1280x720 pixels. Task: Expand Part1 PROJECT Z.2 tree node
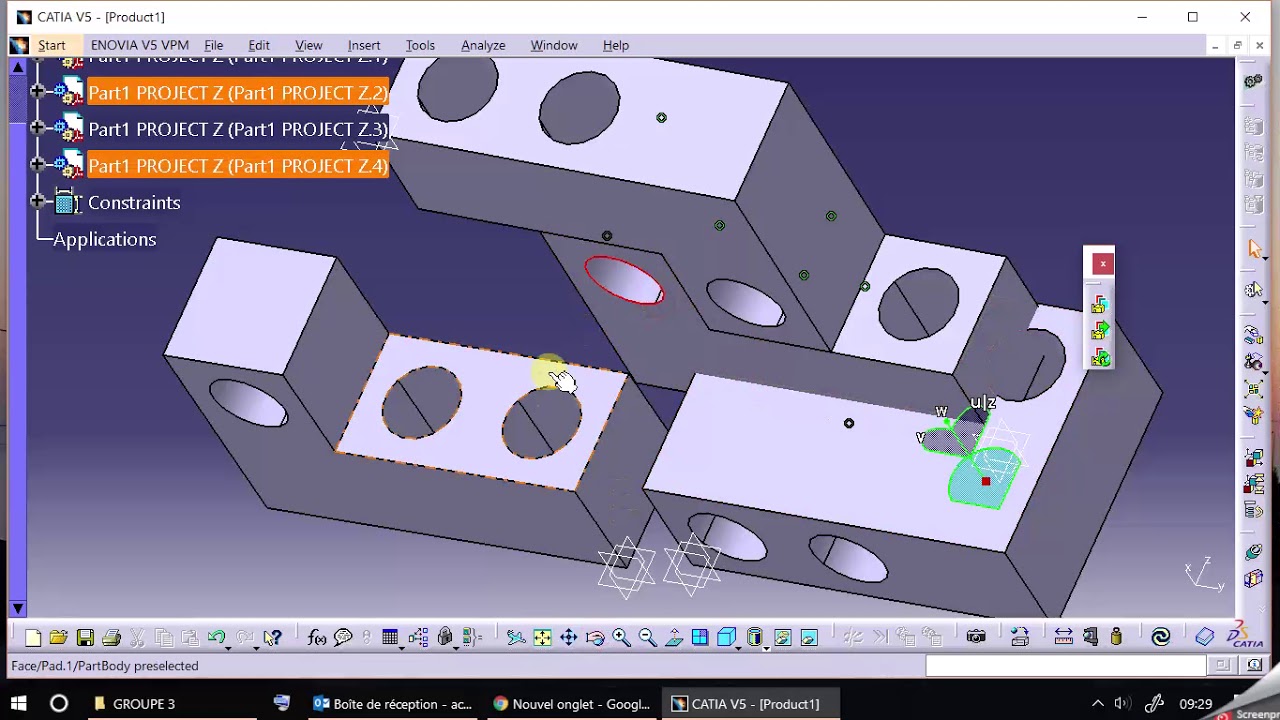[37, 91]
